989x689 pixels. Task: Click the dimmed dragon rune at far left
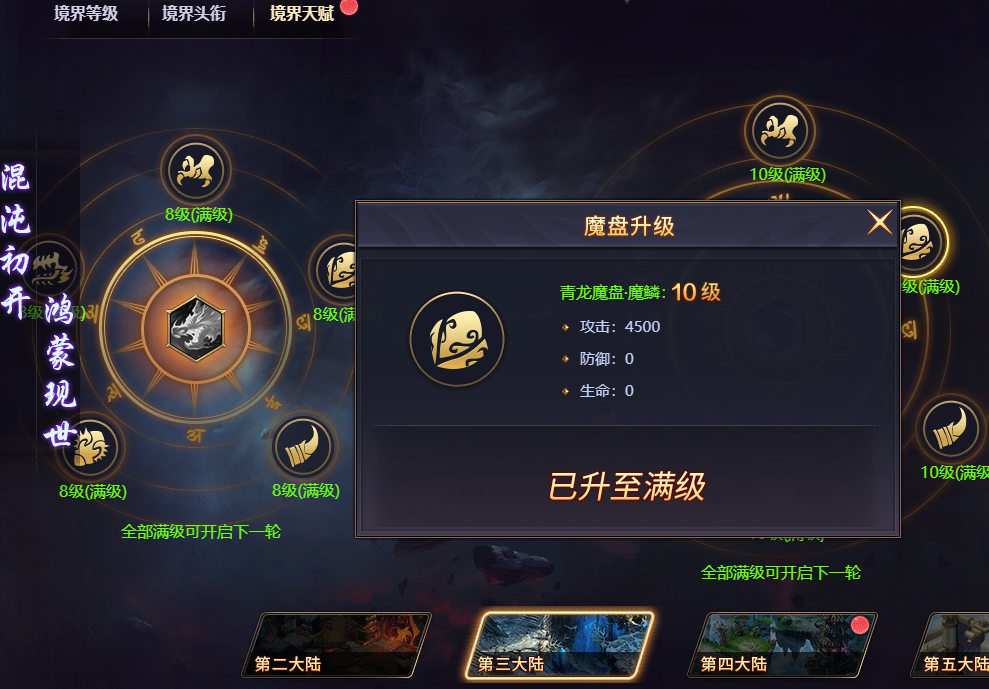50,270
